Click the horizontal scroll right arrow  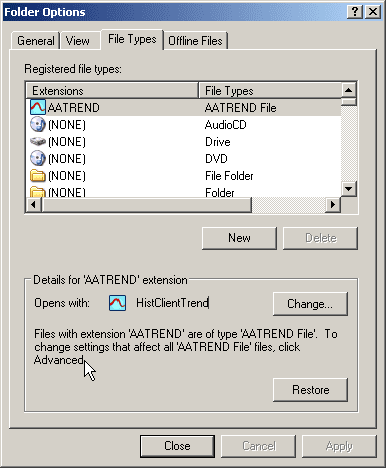[x=333, y=204]
